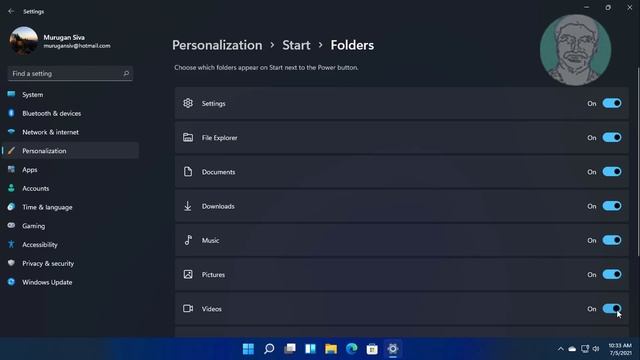Open Widgets from the taskbar
This screenshot has height=360, width=640.
pos(310,349)
